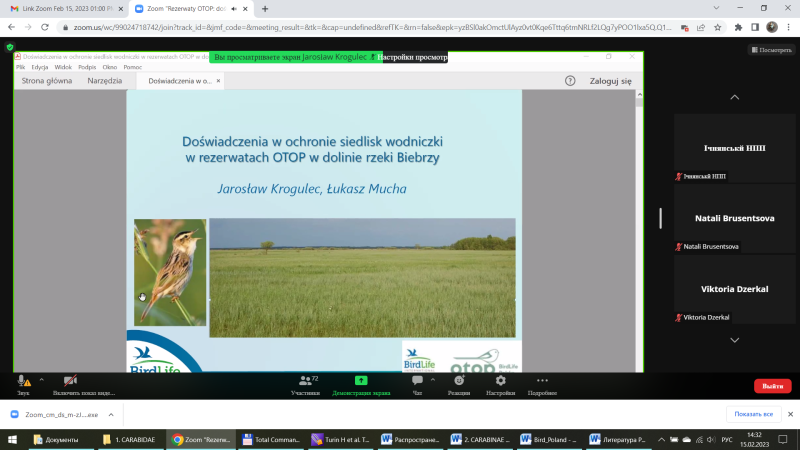This screenshot has width=800, height=450.
Task: Click the red Выйти leave button
Action: point(772,386)
